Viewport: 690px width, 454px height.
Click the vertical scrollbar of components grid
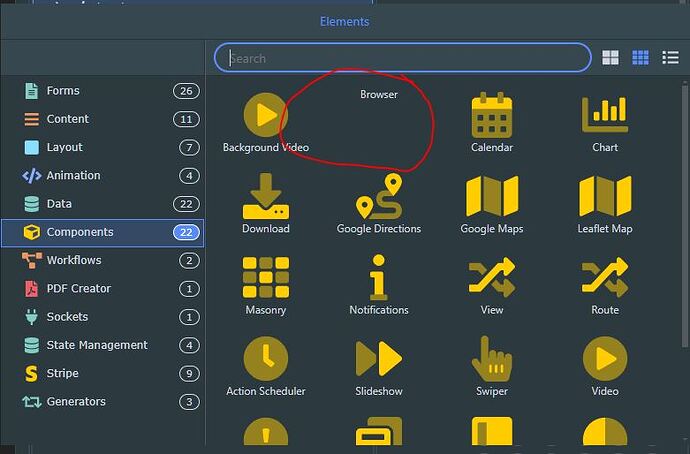click(684, 216)
